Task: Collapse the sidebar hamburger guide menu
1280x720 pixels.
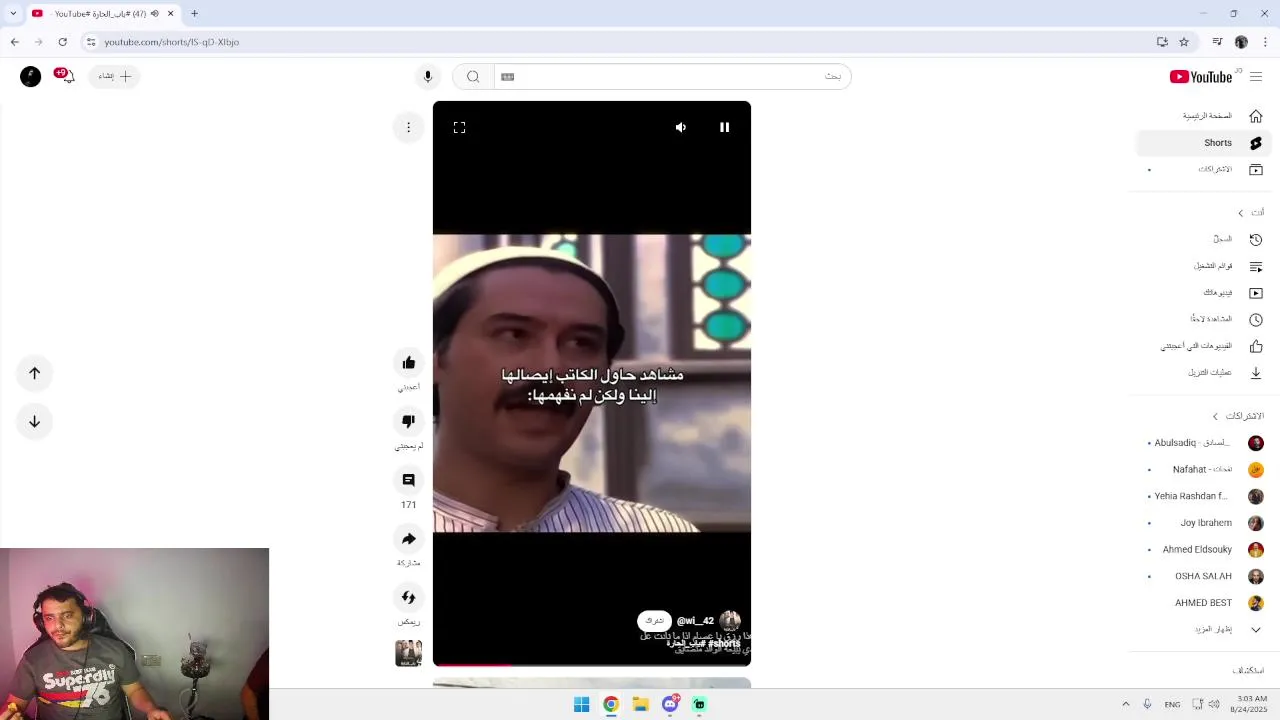Action: [1256, 77]
